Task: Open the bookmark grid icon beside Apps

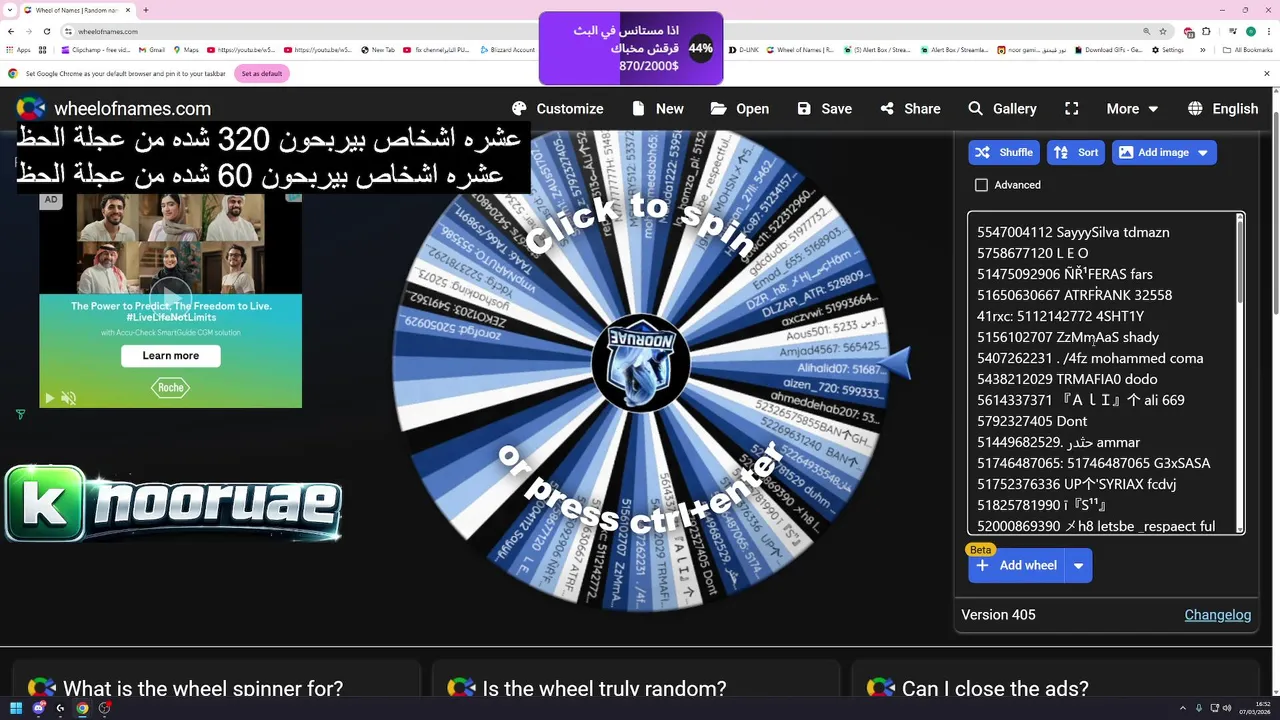Action: pyautogui.click(x=43, y=50)
